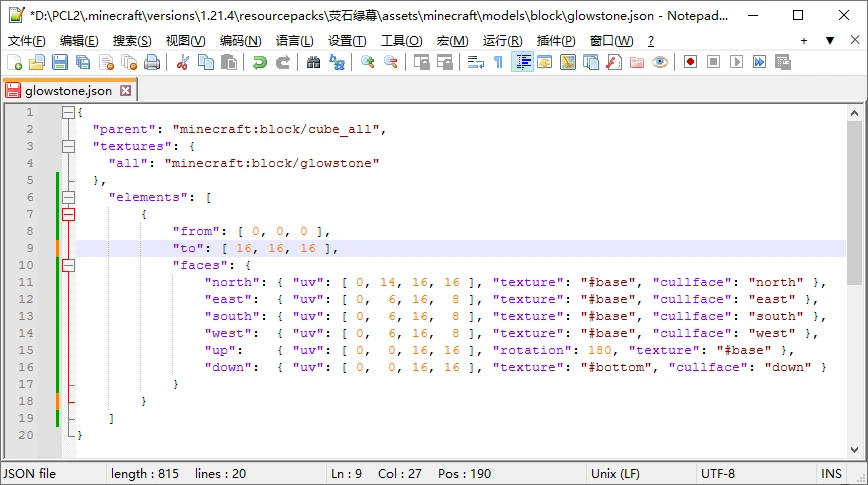
Task: Open the 视图(V) menu
Action: coord(185,40)
